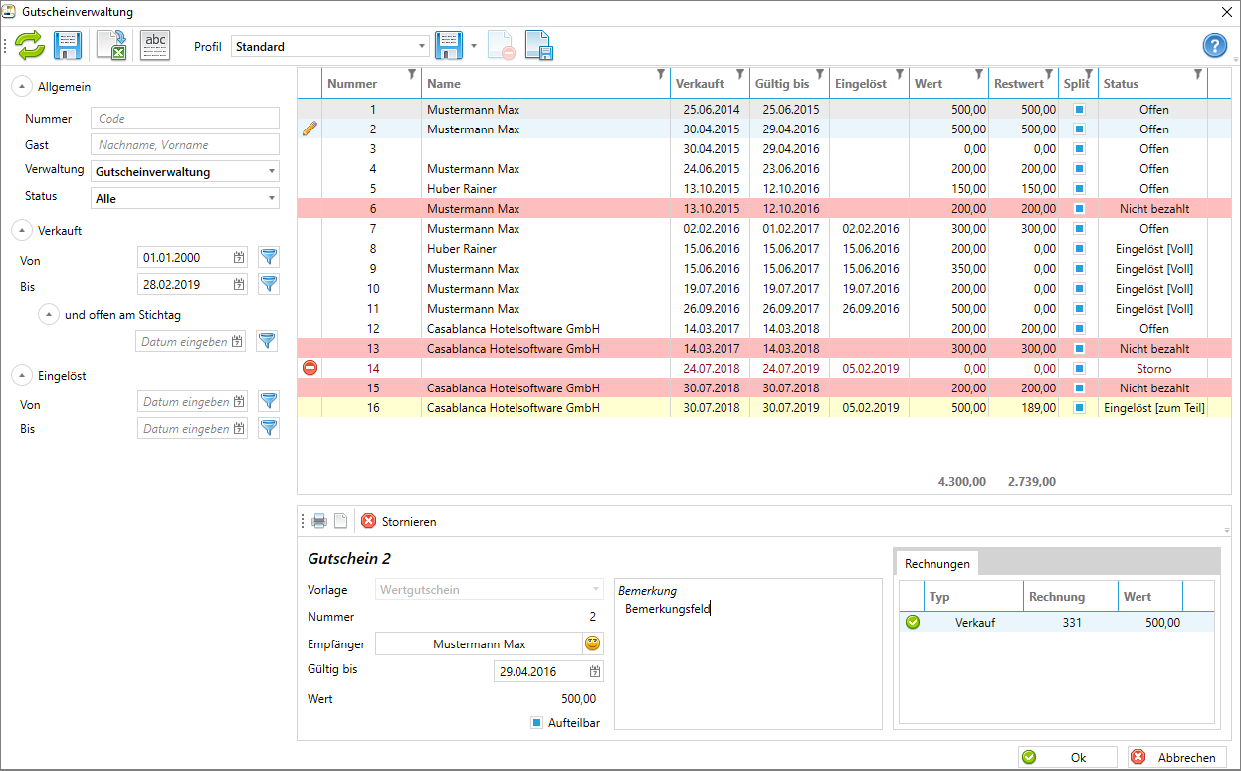Image resolution: width=1241 pixels, height=771 pixels.
Task: Click funnel icon beside Verkauft Von date
Action: point(268,258)
